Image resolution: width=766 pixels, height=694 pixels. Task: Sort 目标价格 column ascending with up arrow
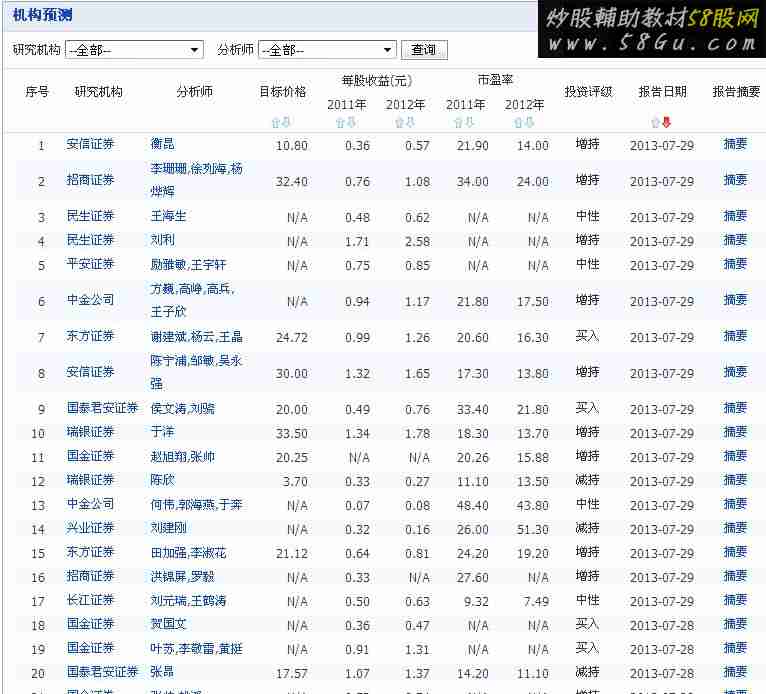[x=276, y=122]
